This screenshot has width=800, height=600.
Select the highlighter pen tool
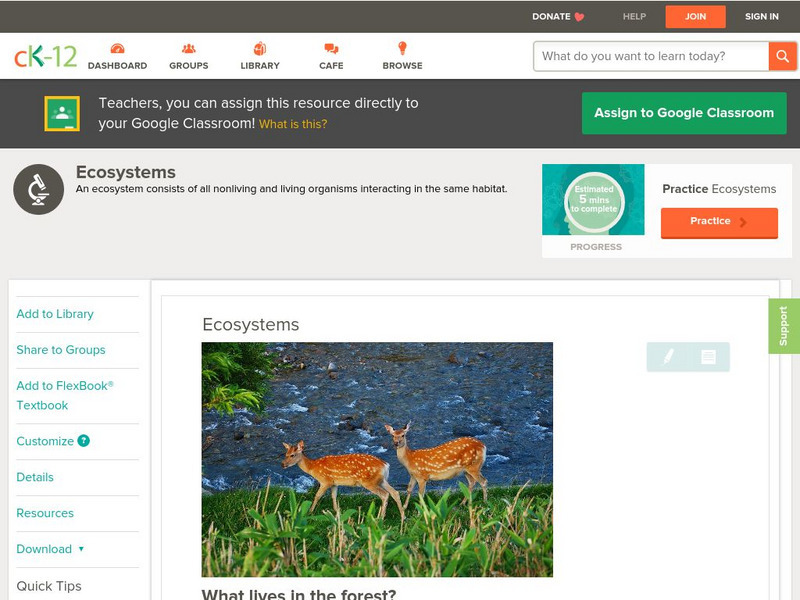click(x=668, y=357)
